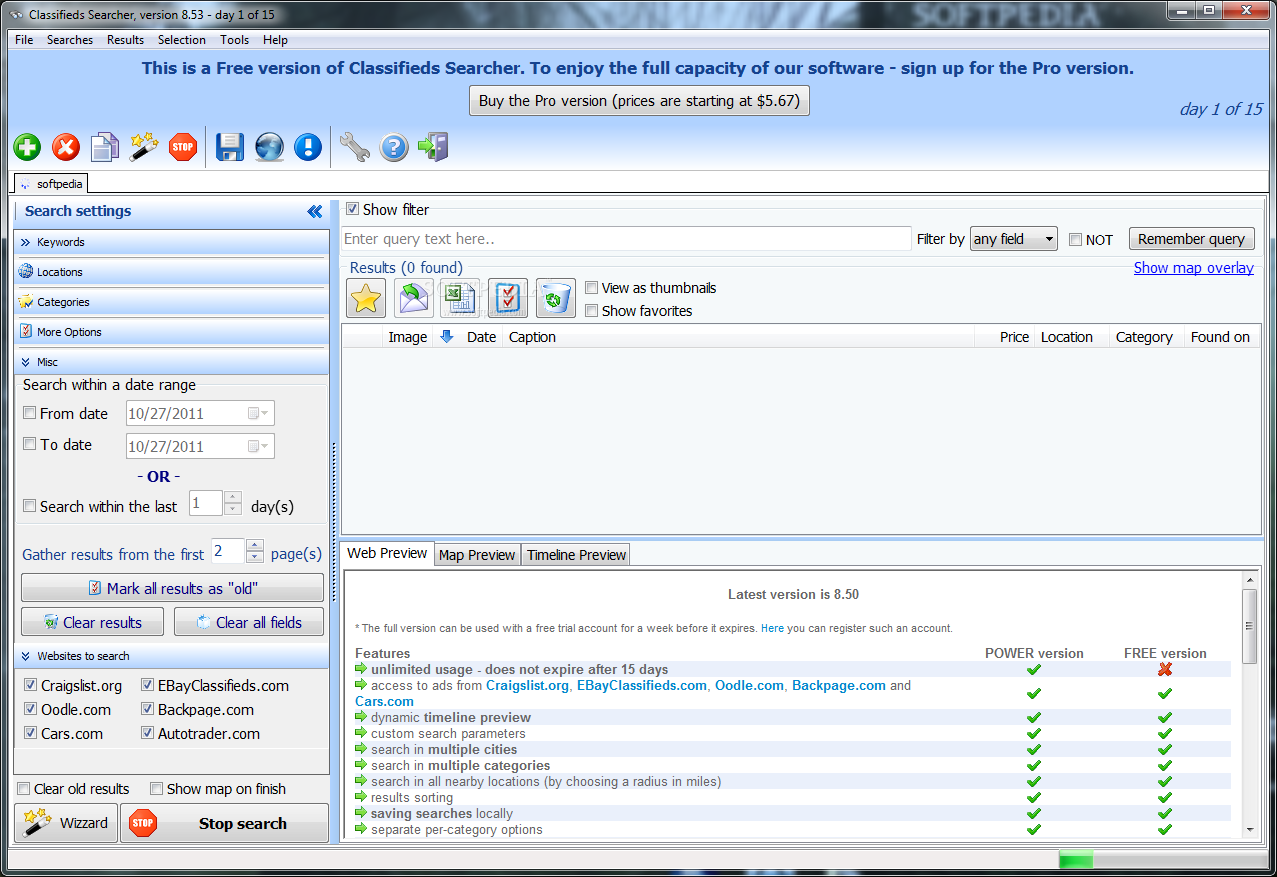Click the Clear all fields button
1277x877 pixels.
coord(249,622)
